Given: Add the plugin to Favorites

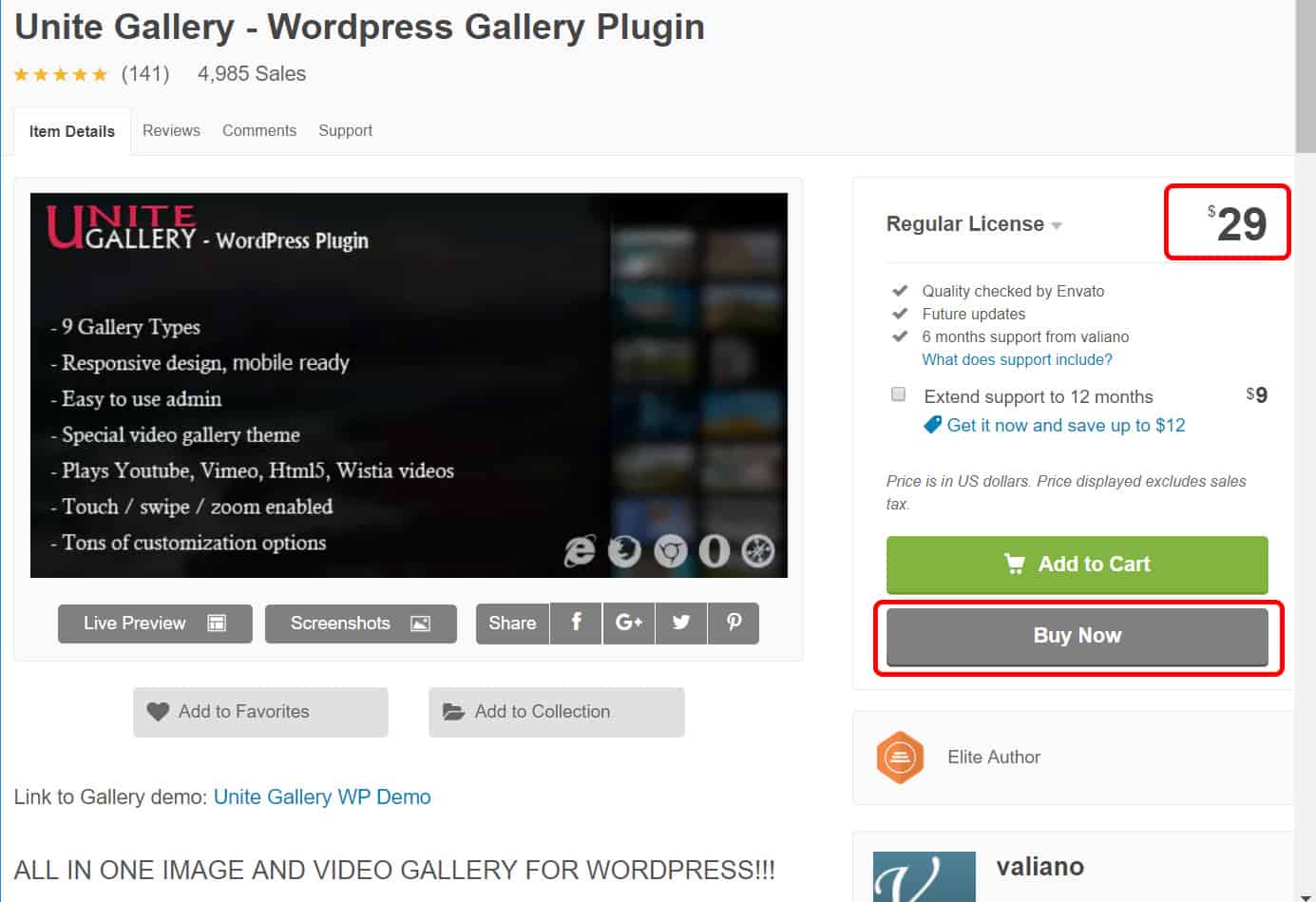Looking at the screenshot, I should coord(260,712).
